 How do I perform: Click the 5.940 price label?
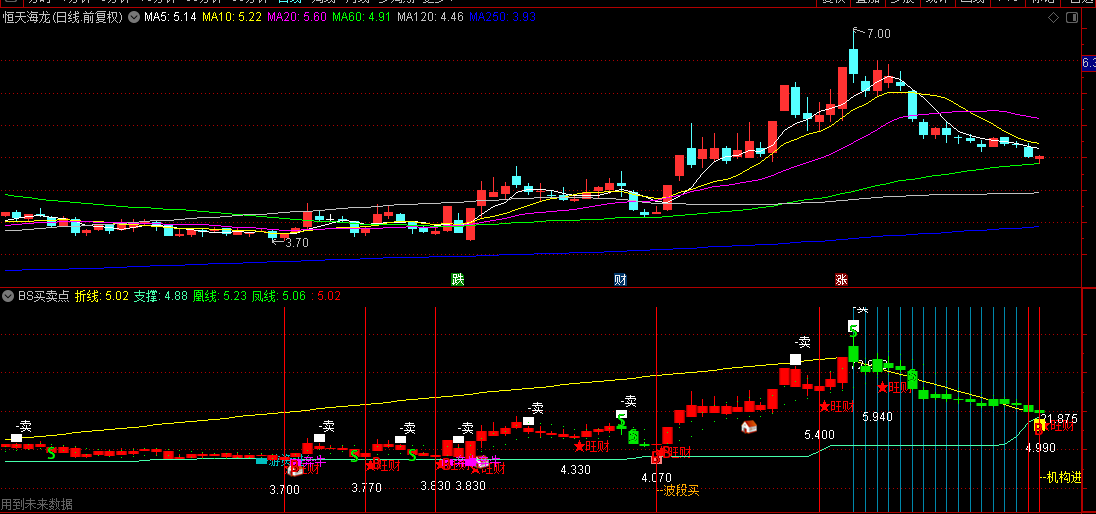coord(877,417)
